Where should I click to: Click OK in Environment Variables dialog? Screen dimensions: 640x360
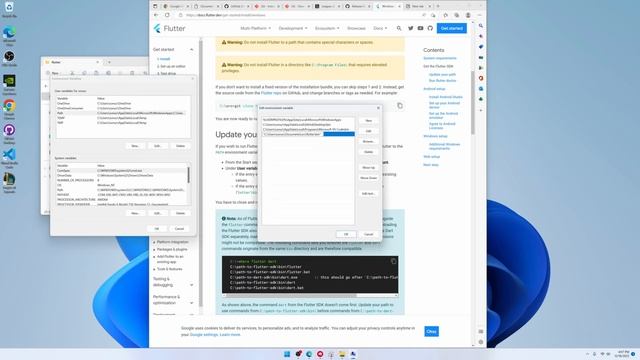click(157, 229)
